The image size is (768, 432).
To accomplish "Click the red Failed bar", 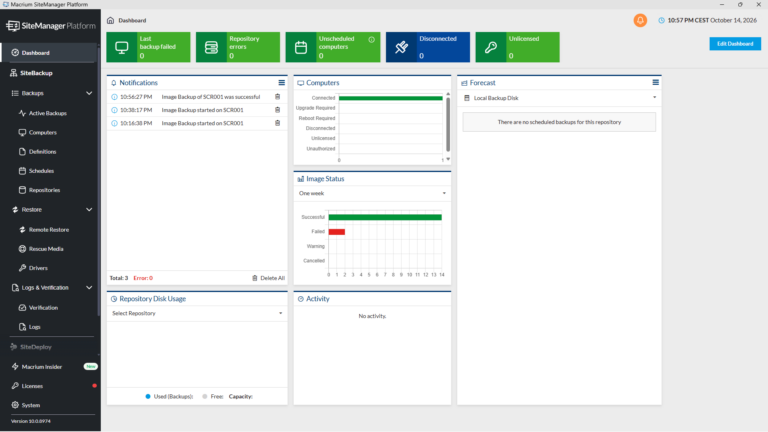I will tap(336, 232).
